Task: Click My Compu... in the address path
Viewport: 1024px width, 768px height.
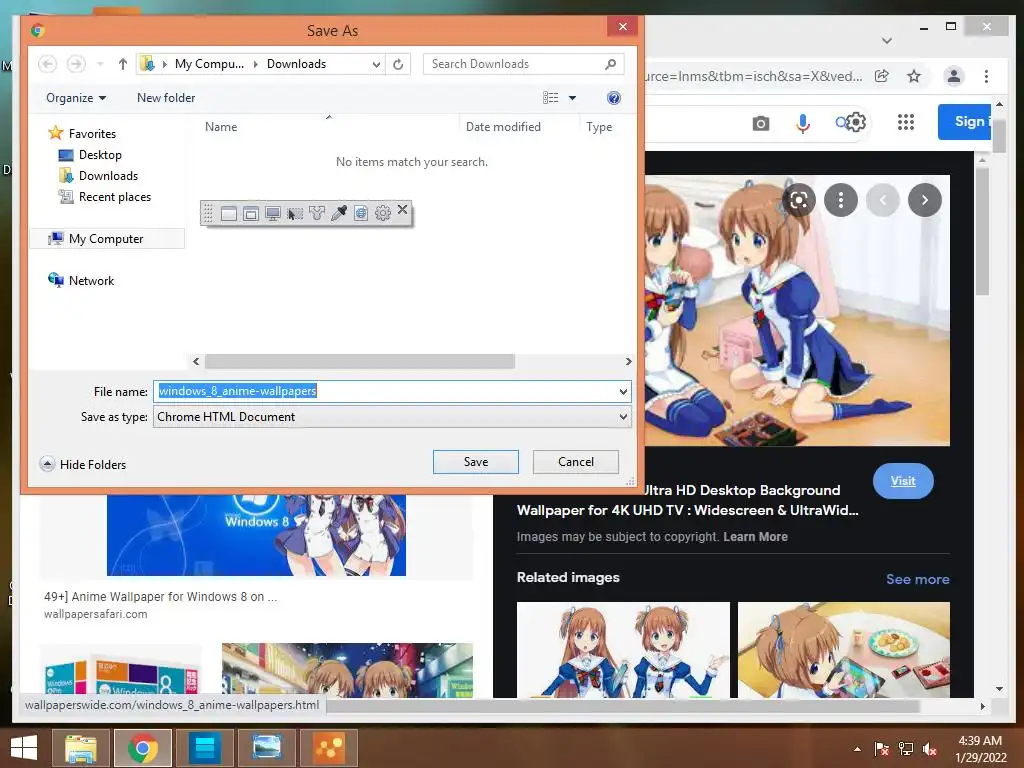Action: pos(209,64)
